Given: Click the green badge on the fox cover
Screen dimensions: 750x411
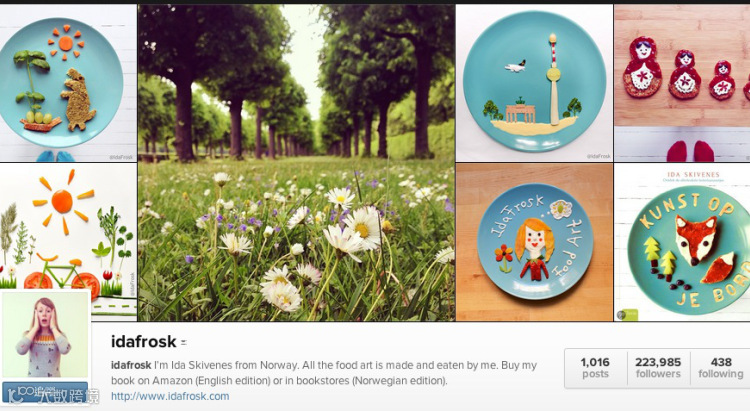Looking at the screenshot, I should coord(627,314).
